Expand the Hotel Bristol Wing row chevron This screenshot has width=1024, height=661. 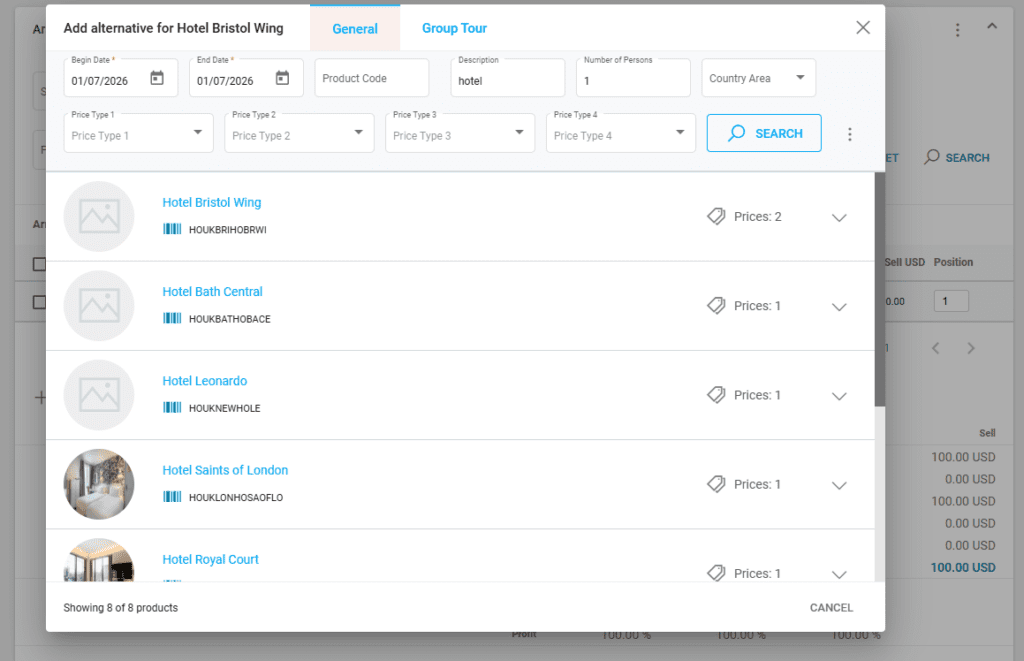coord(839,218)
